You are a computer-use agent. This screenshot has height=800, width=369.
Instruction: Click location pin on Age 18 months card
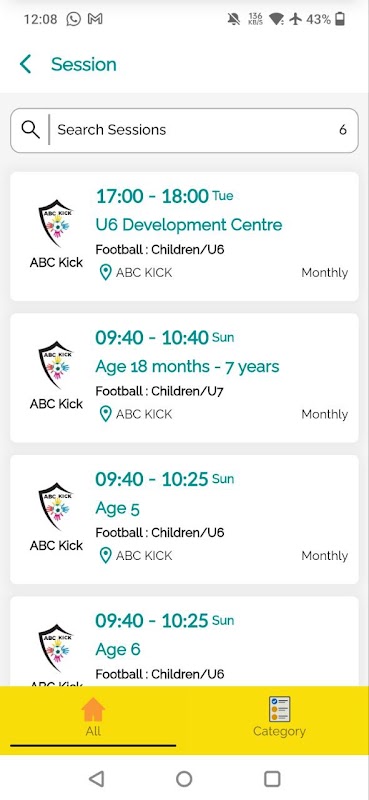click(x=105, y=414)
